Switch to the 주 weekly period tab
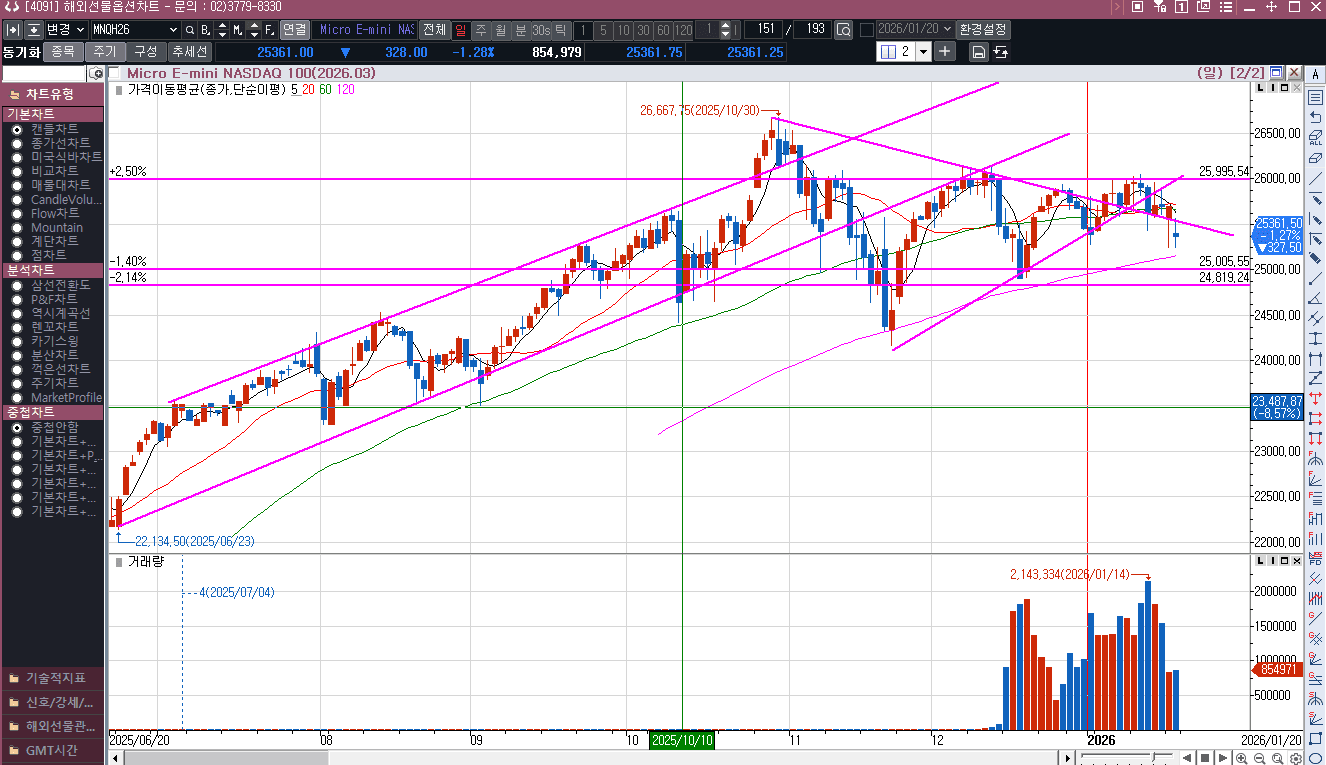The height and width of the screenshot is (765, 1326). click(481, 30)
